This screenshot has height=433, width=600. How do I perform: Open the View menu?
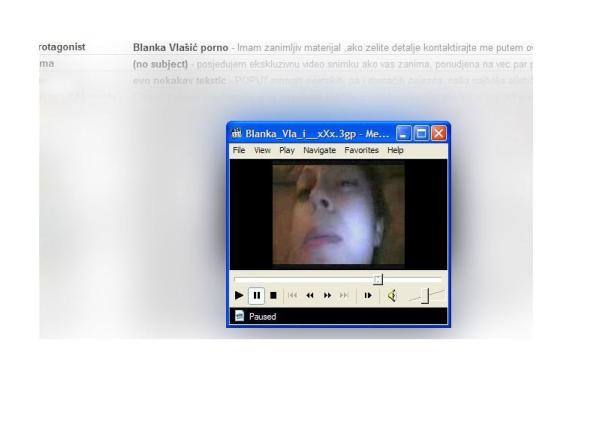coord(262,150)
